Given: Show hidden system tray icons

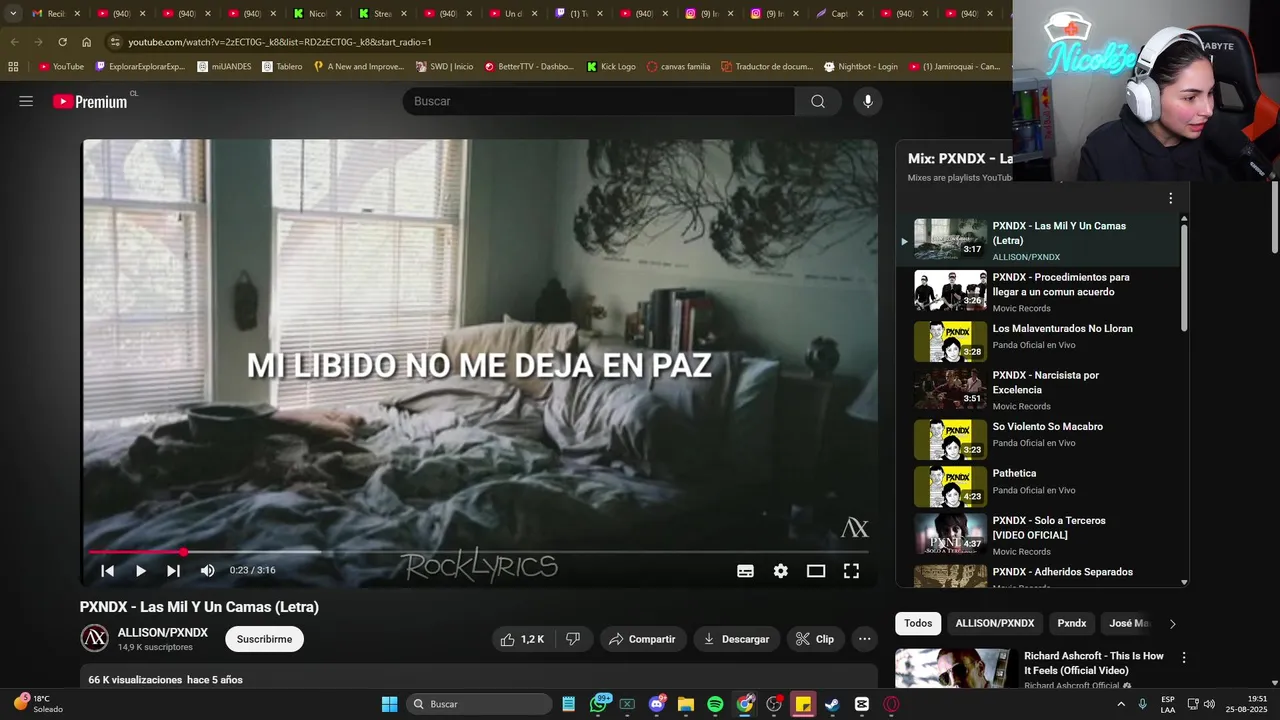Looking at the screenshot, I should [1121, 704].
